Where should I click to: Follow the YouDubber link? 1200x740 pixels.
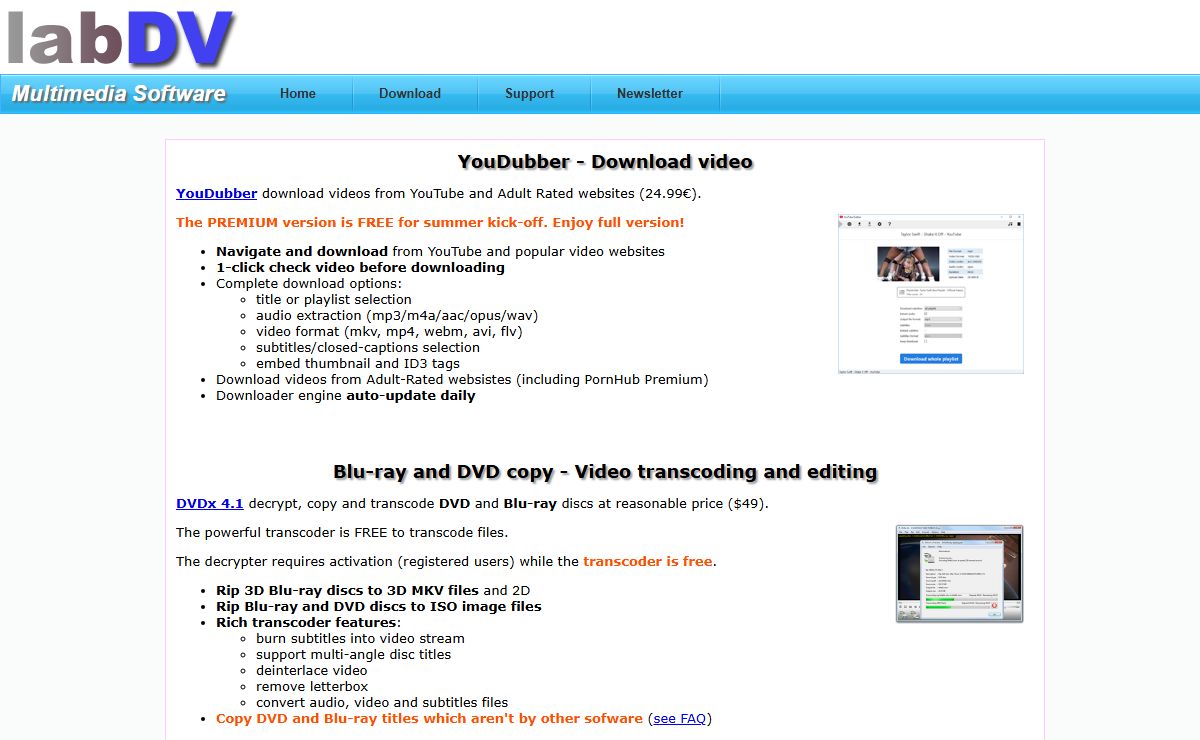click(217, 193)
